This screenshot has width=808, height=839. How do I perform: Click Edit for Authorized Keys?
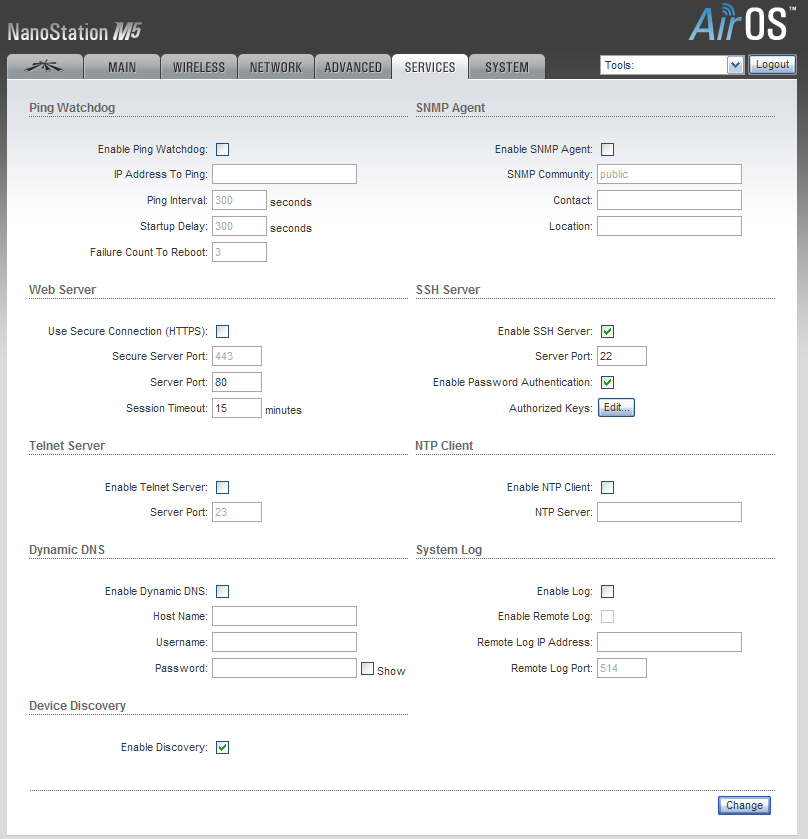pyautogui.click(x=616, y=408)
